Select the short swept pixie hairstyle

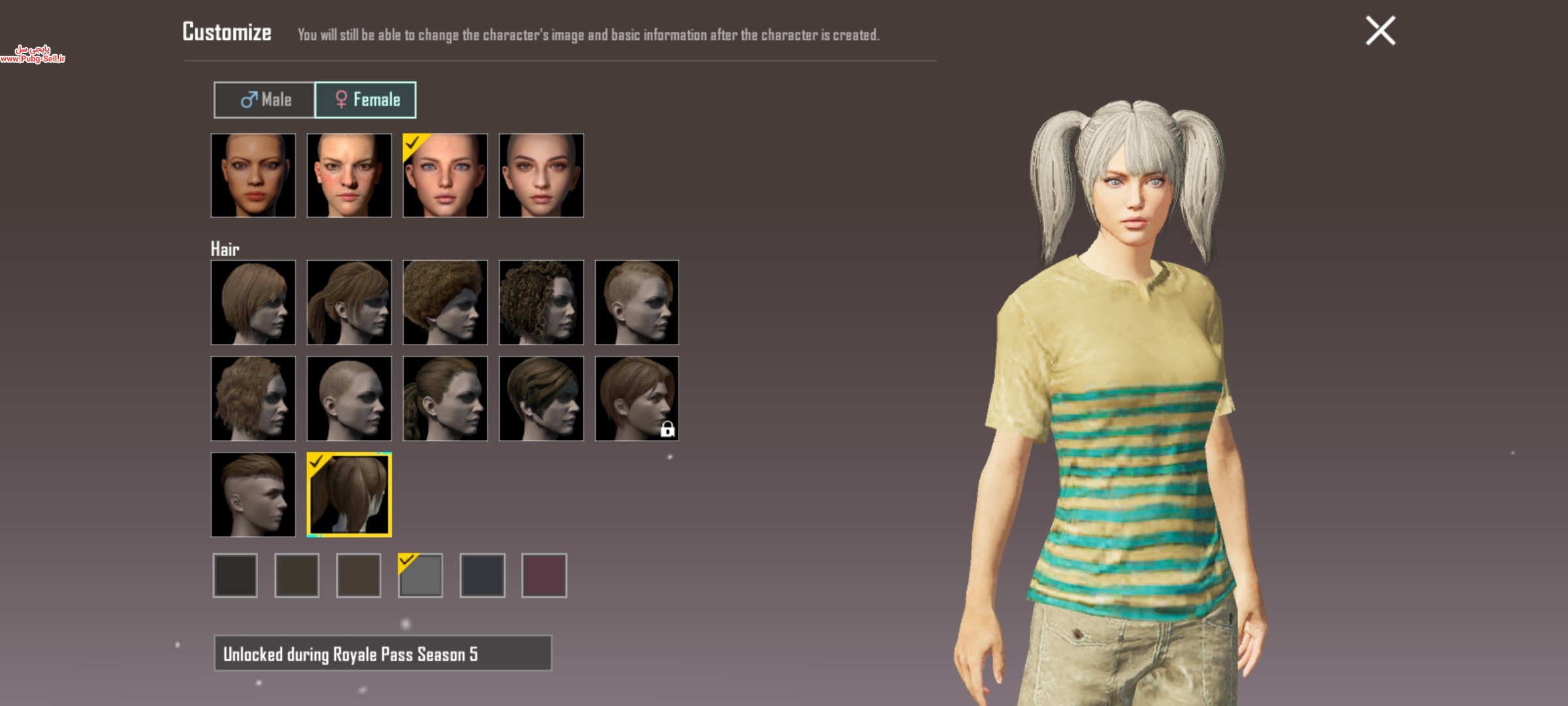542,399
